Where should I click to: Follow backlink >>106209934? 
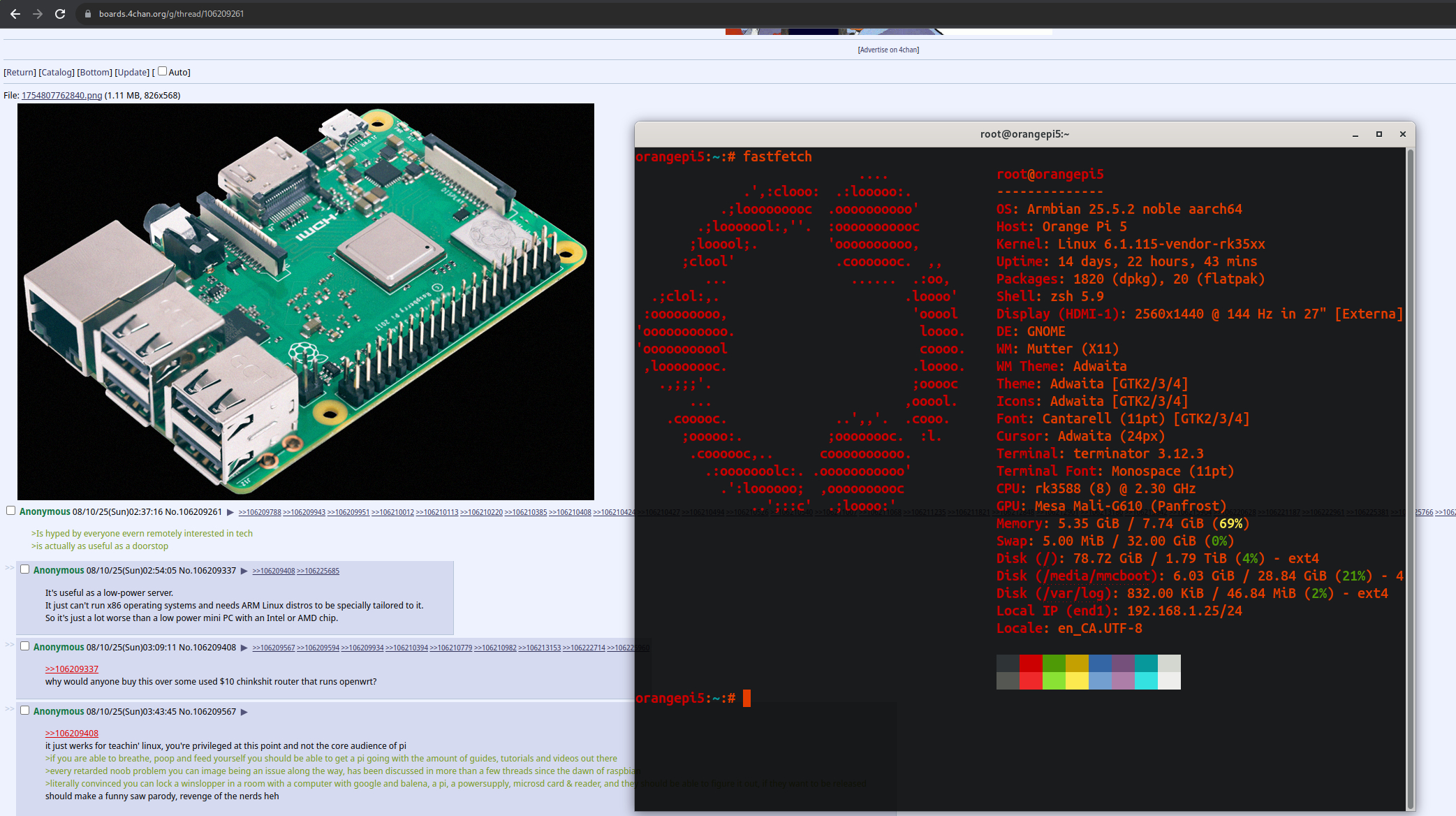(362, 648)
